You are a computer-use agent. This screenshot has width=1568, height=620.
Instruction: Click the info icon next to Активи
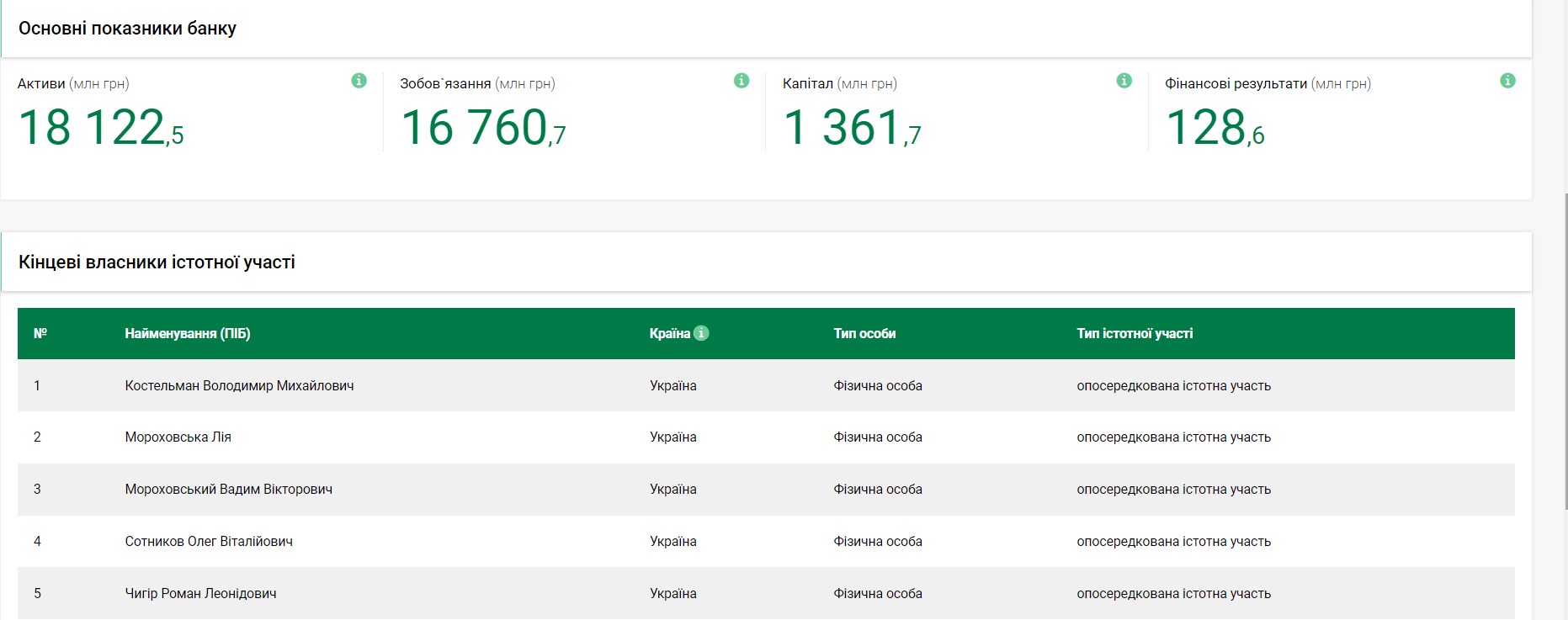coord(359,81)
